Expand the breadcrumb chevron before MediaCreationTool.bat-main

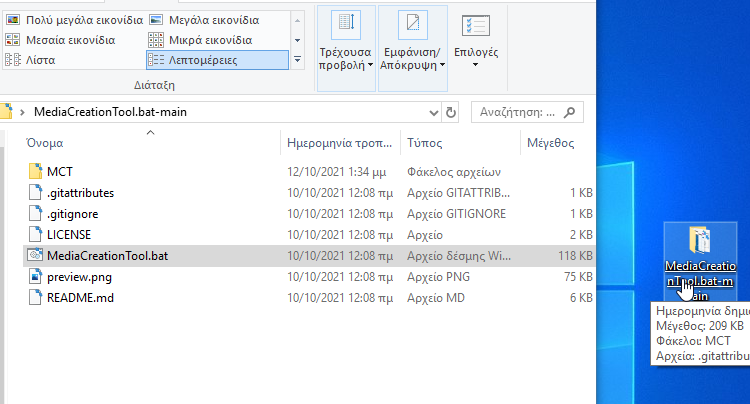[22, 112]
